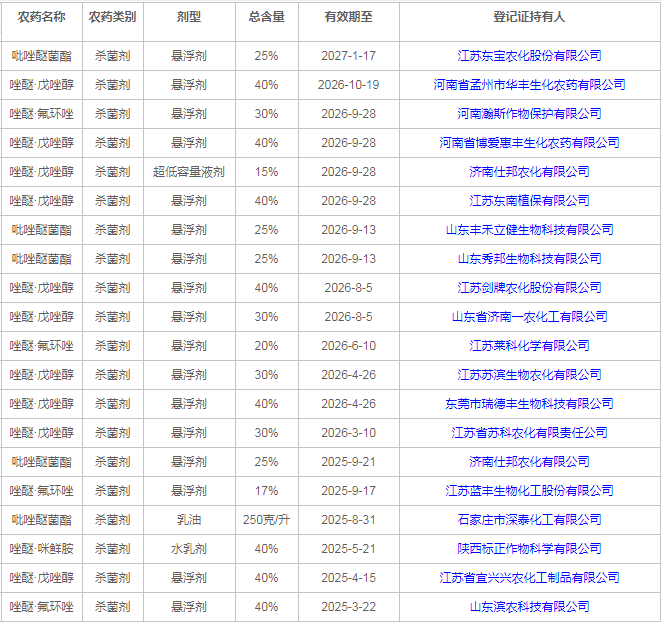
Task: Click the 山东滨农科技有限公司 link
Action: click(x=529, y=607)
